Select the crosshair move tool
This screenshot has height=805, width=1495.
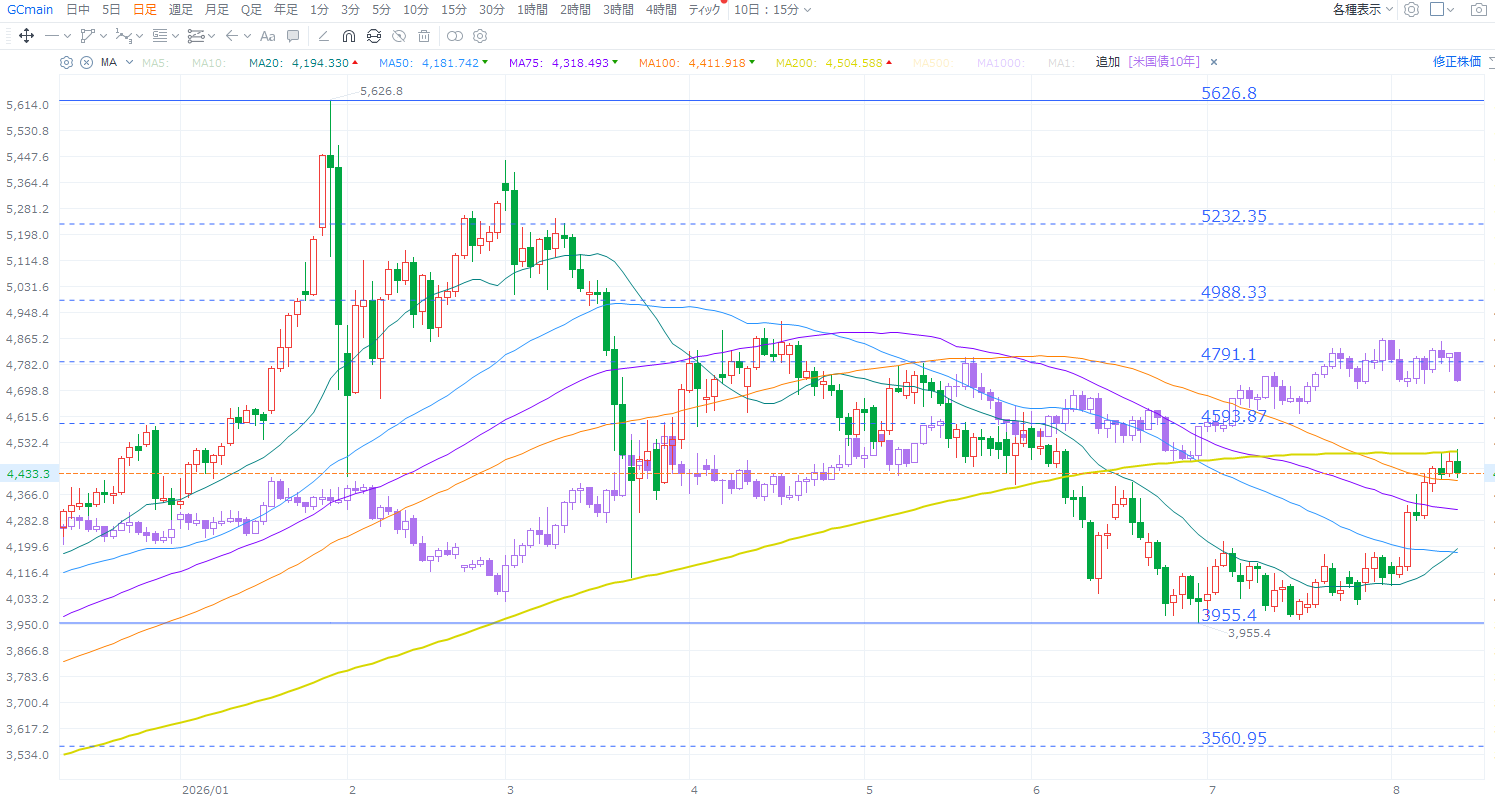coord(26,36)
